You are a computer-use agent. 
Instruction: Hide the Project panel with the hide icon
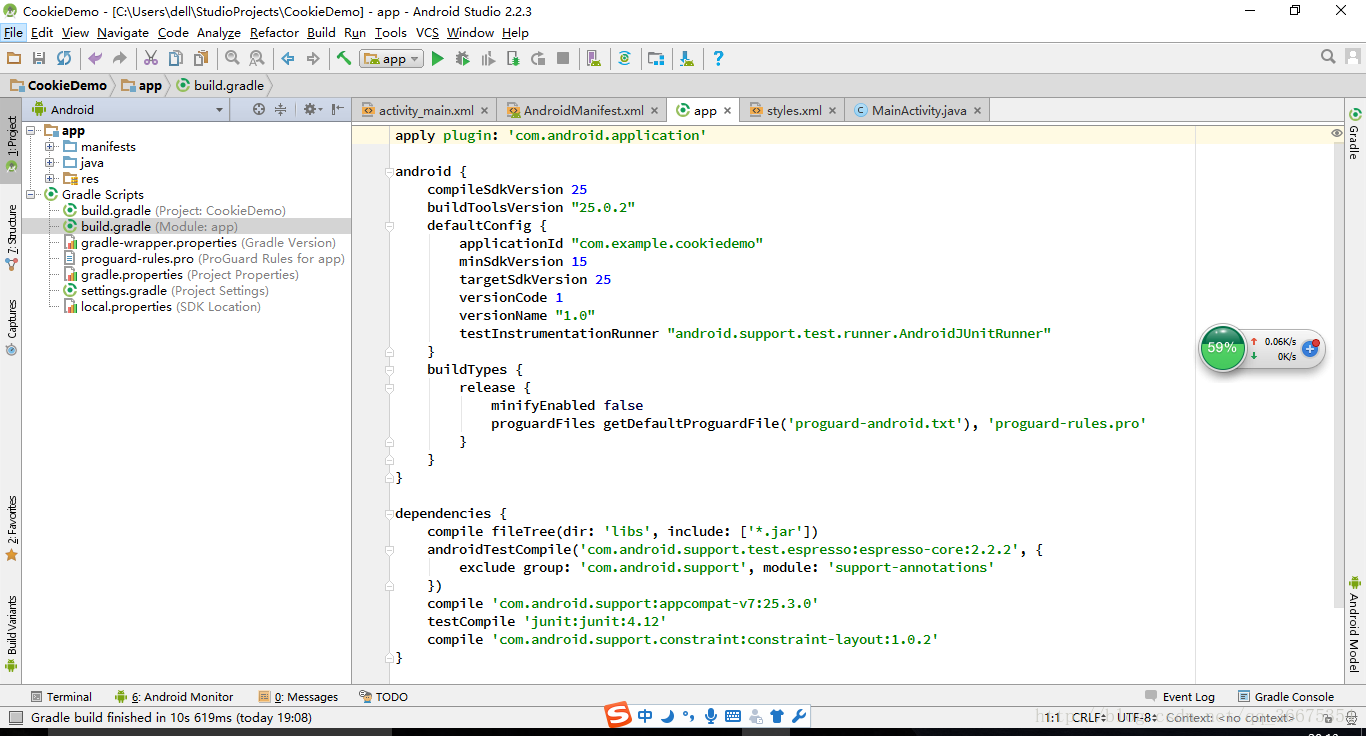(338, 109)
